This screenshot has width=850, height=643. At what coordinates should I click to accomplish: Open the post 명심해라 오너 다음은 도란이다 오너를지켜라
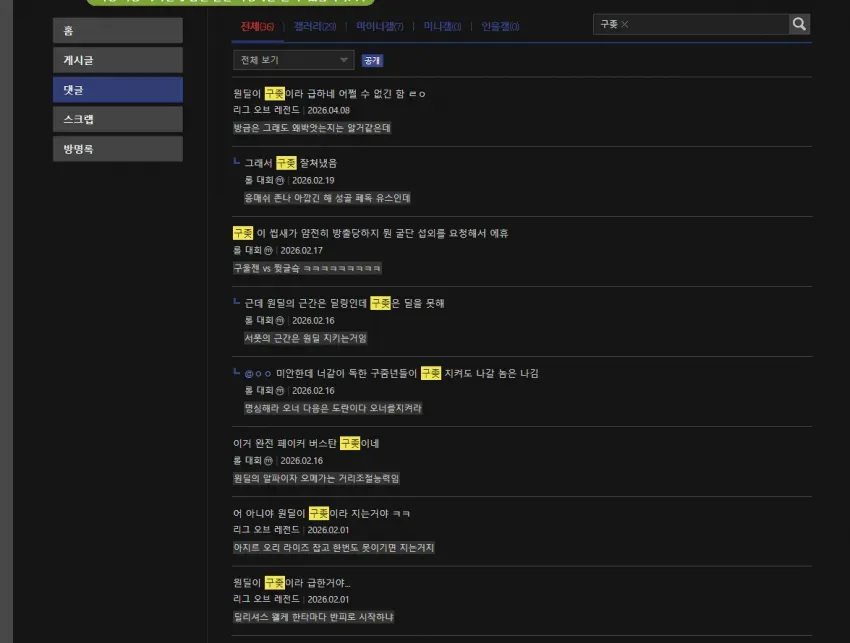[333, 408]
